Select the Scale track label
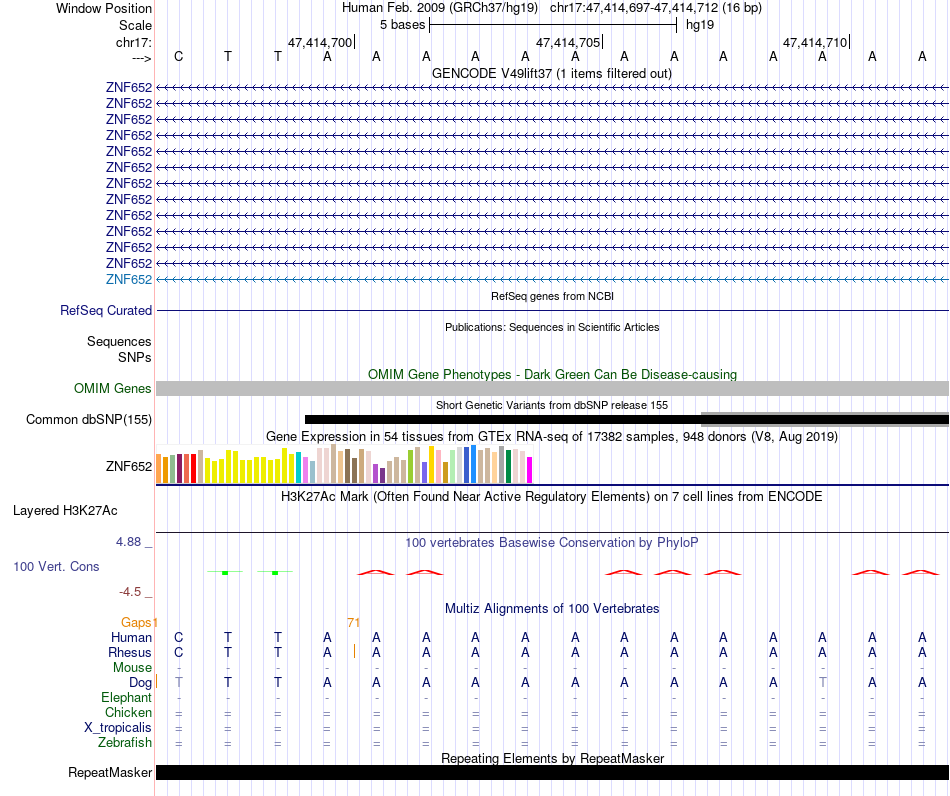This screenshot has width=950, height=796. tap(135, 25)
